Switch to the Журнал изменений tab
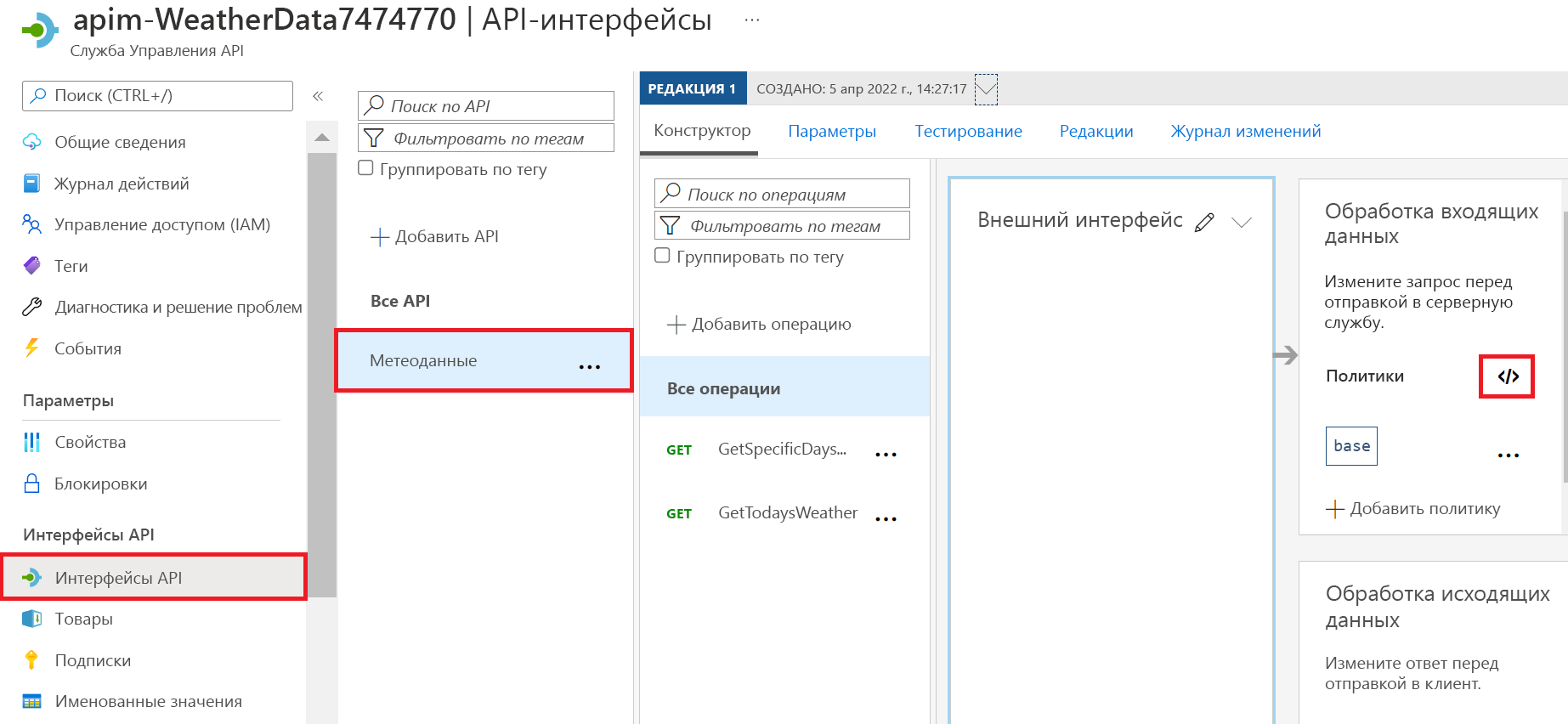The height and width of the screenshot is (724, 1568). pos(1246,131)
